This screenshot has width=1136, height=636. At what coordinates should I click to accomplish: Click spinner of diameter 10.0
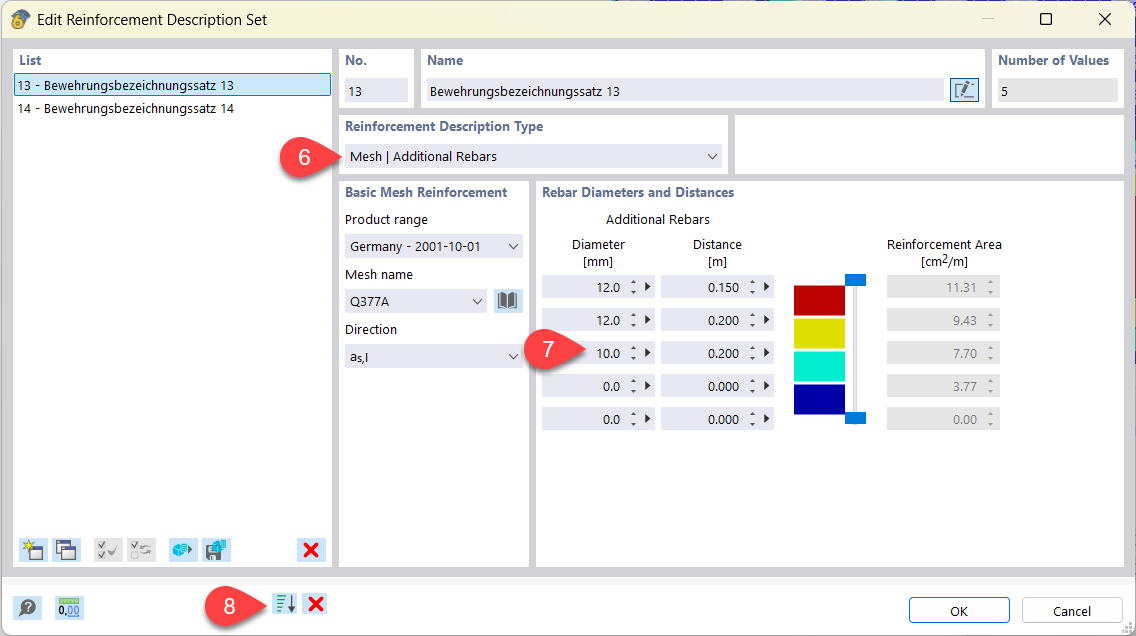click(633, 353)
